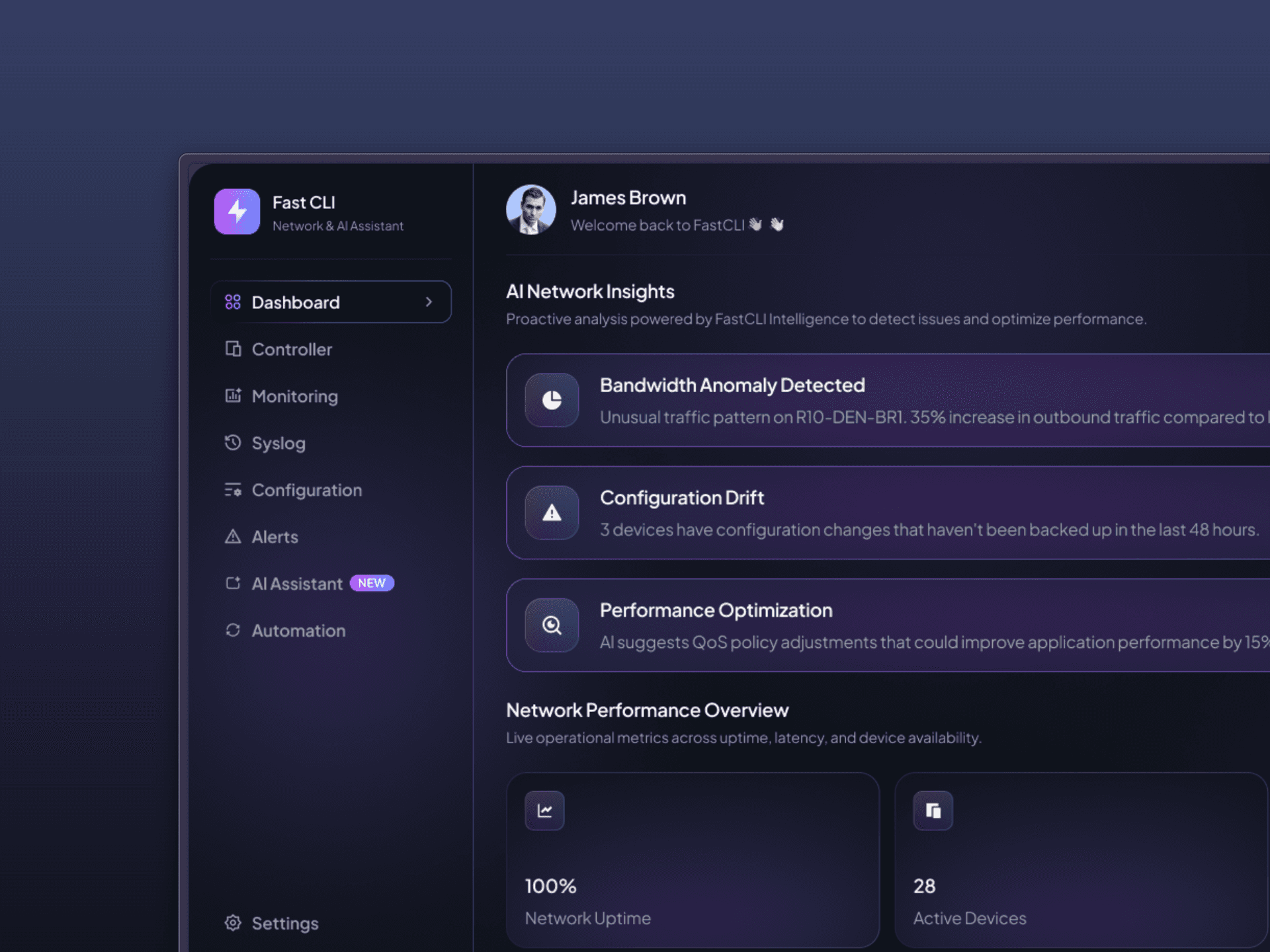This screenshot has height=952, width=1270.
Task: Click the Performance Optimization magnifier icon
Action: (x=552, y=625)
